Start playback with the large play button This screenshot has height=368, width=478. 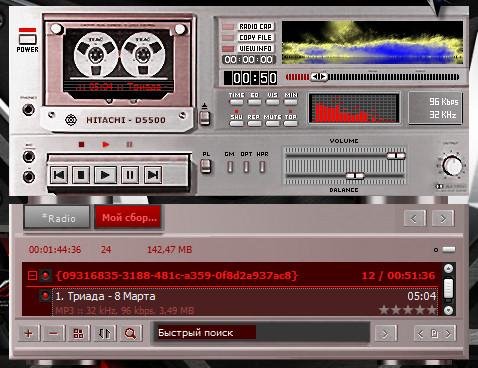(x=105, y=175)
